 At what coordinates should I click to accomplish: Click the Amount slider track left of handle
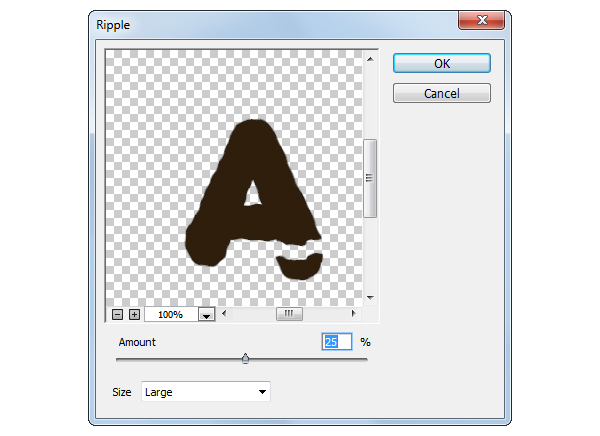(x=180, y=359)
